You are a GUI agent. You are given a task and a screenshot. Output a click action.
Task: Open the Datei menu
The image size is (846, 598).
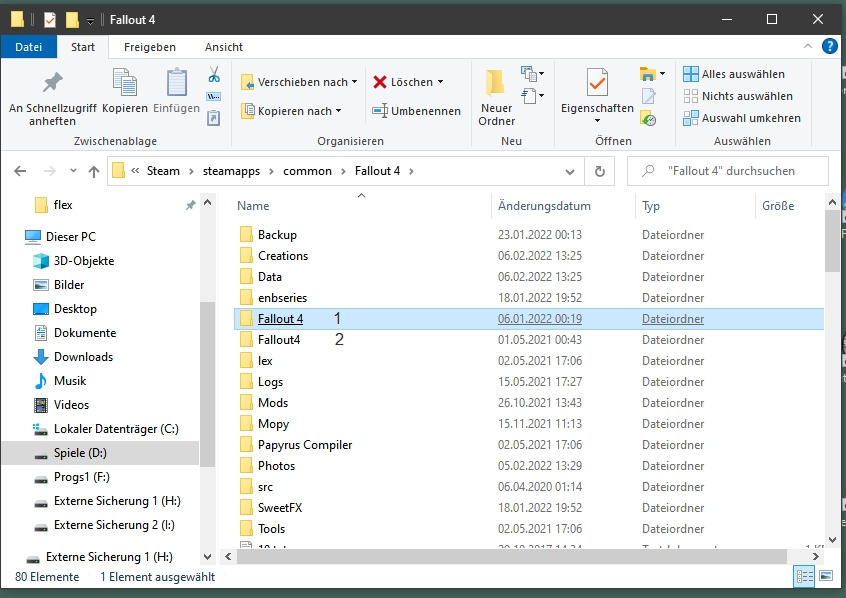[28, 47]
